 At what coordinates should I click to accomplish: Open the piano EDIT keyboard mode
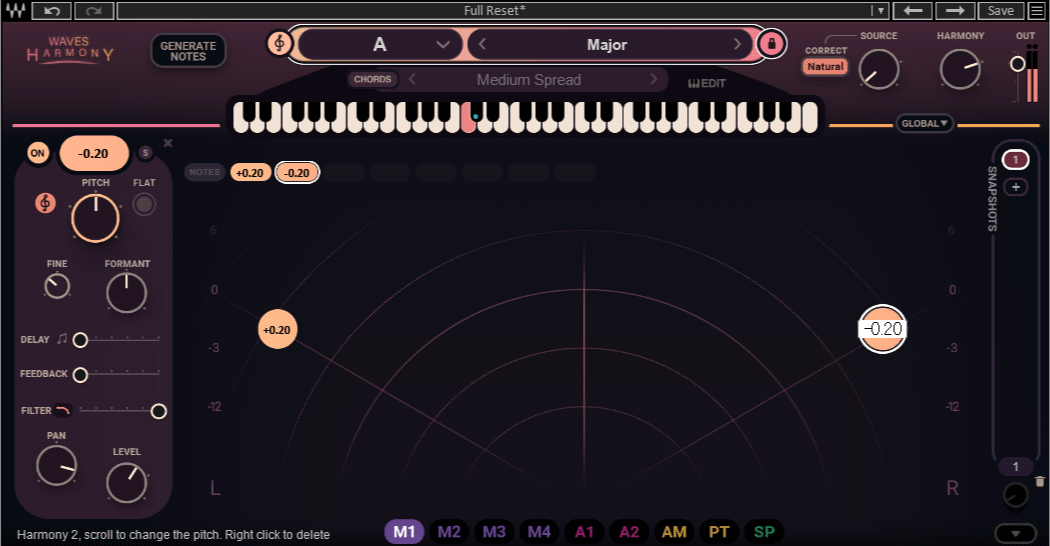click(x=706, y=83)
